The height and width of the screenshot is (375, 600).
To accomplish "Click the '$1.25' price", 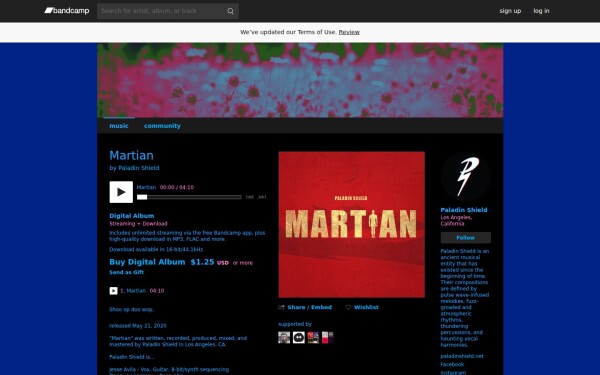I will 202,262.
